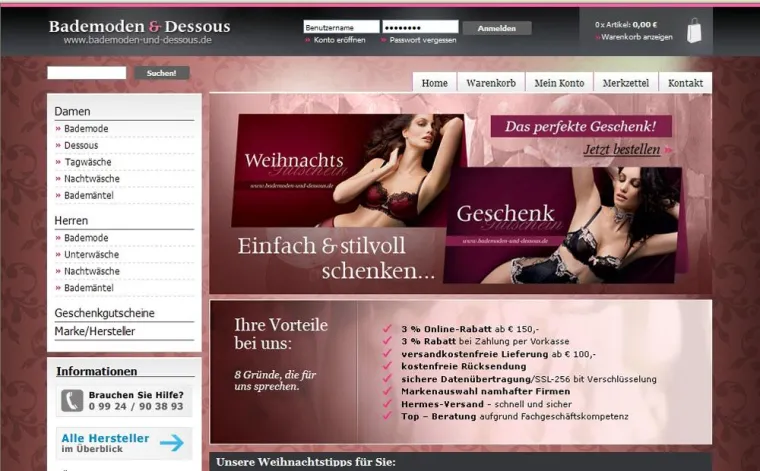The image size is (760, 471).
Task: Click the Hermes-Versand benefit line
Action: (x=486, y=404)
